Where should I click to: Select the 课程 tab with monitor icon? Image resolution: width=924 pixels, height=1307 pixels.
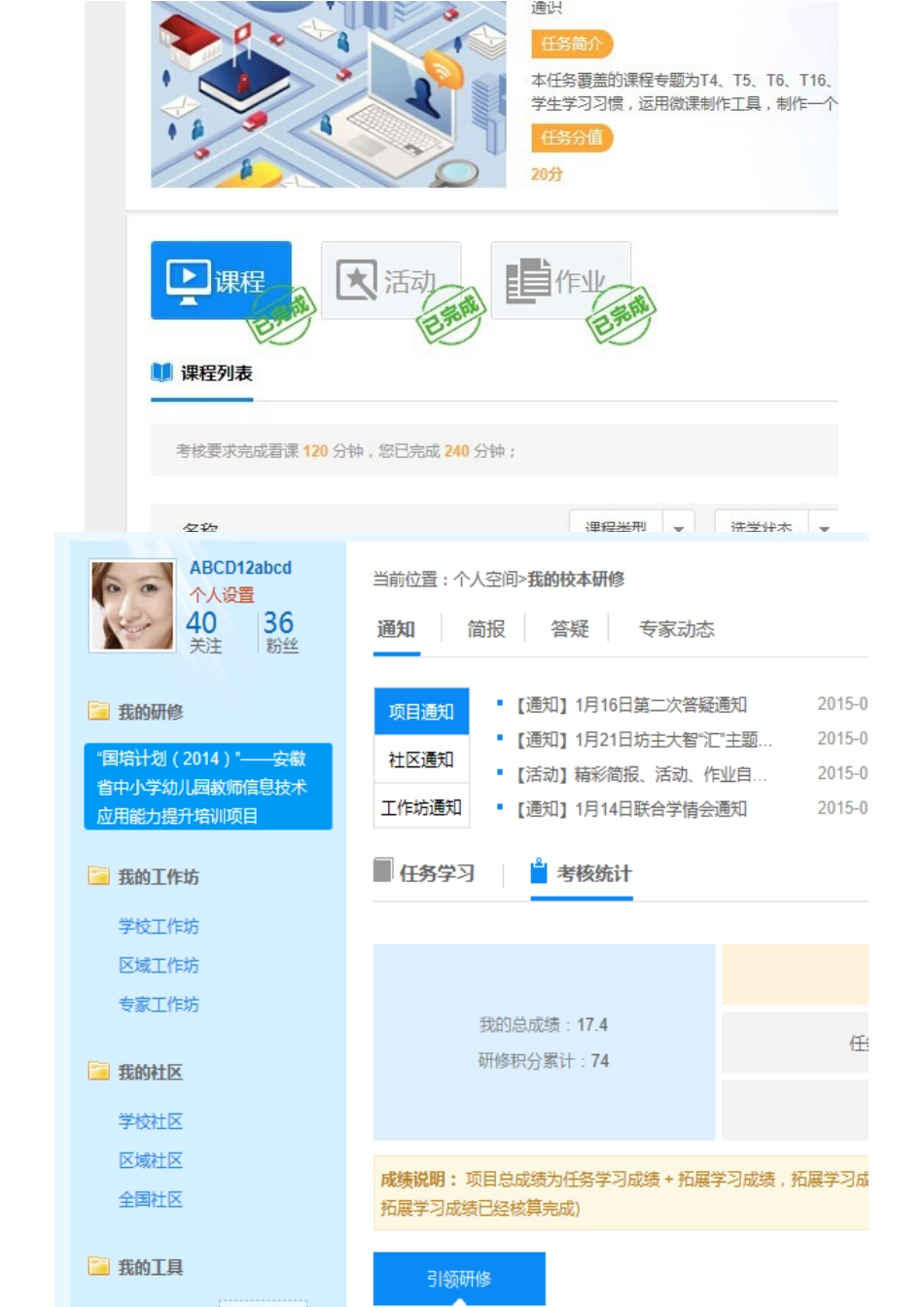tap(221, 280)
